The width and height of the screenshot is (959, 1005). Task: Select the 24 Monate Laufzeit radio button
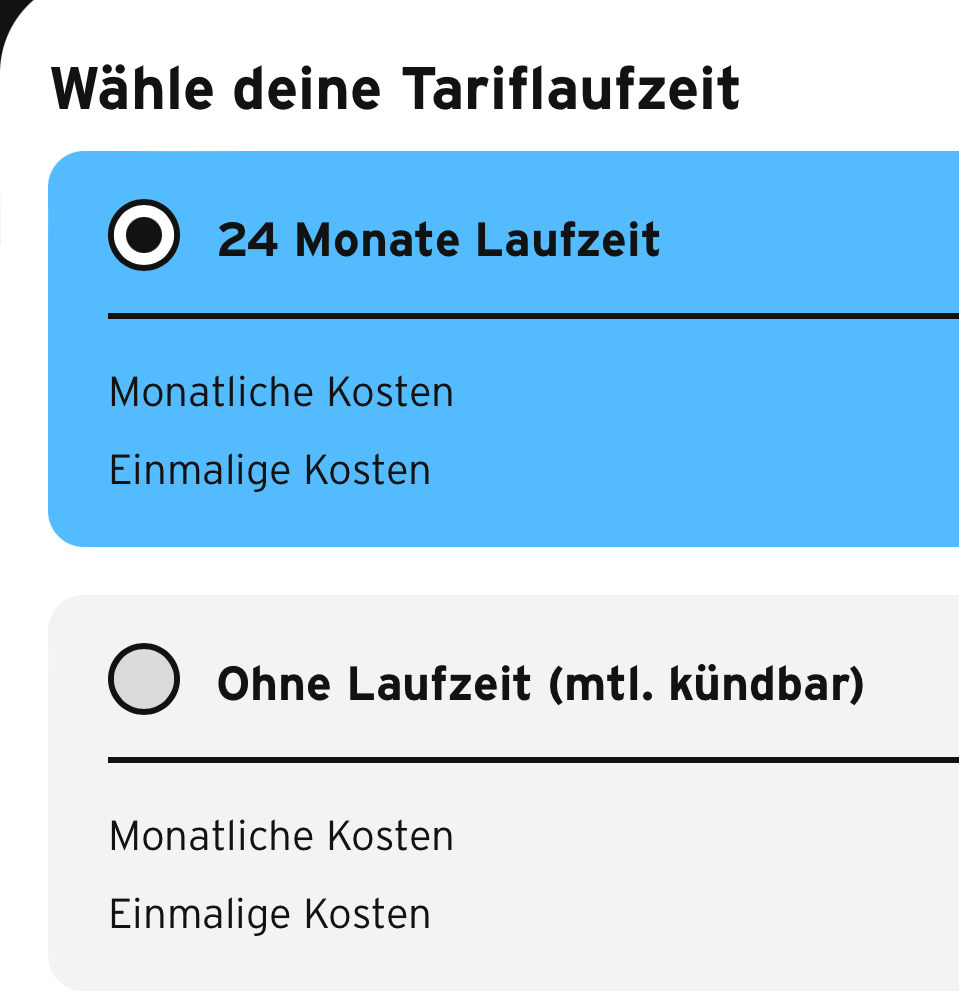(144, 236)
